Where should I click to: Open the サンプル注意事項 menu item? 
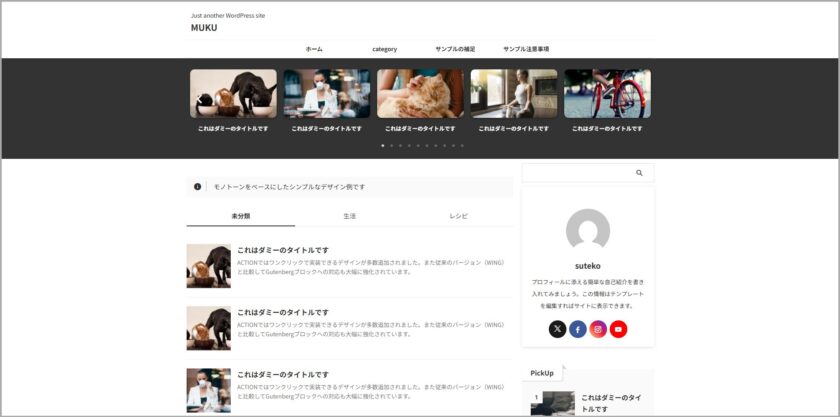click(x=526, y=49)
